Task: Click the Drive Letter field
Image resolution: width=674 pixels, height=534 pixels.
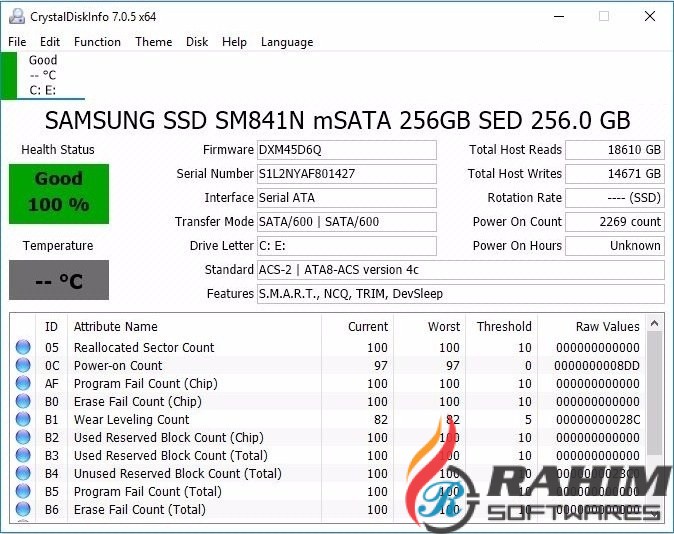Action: pos(347,246)
